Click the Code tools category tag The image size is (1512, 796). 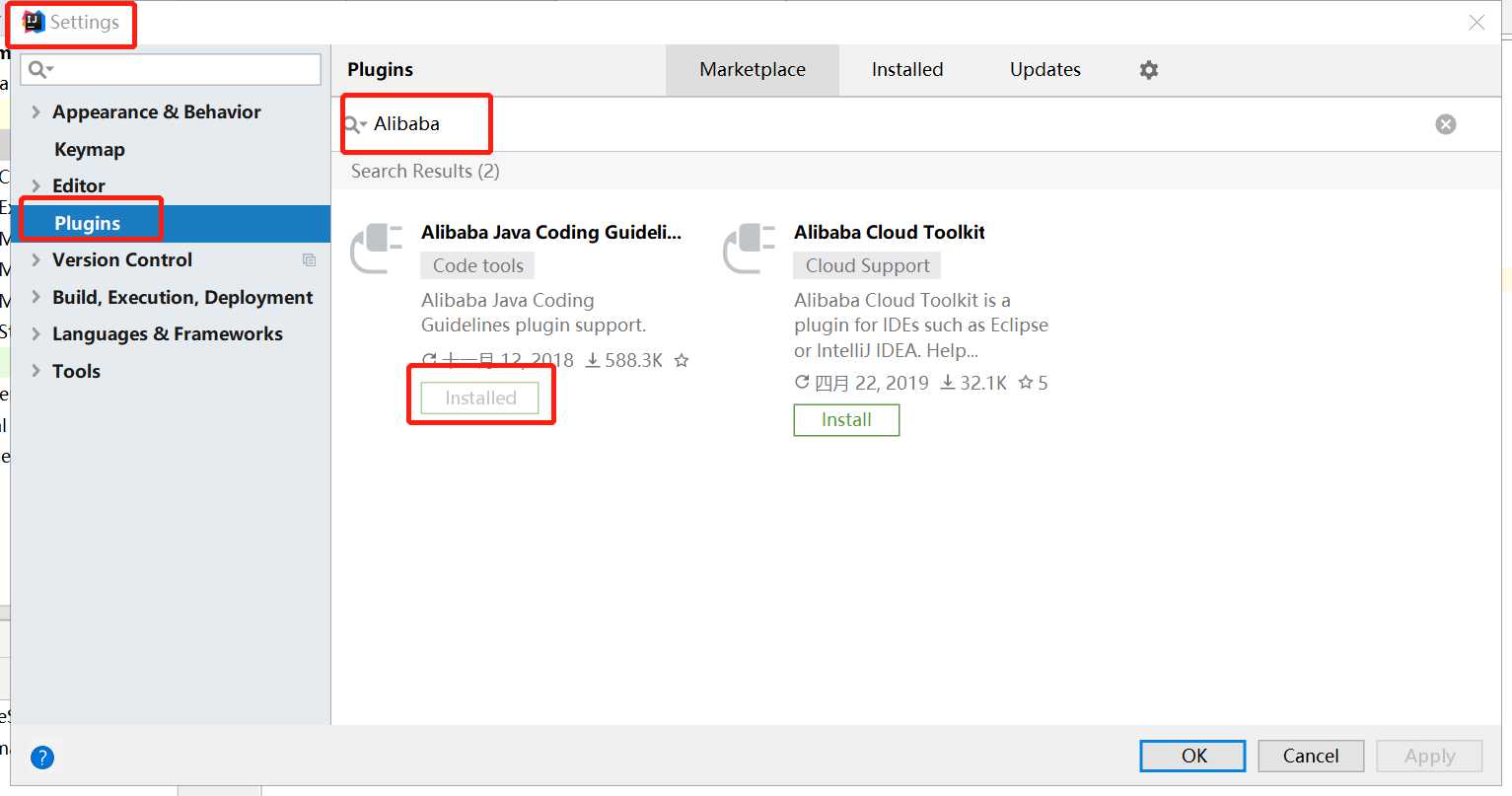click(x=478, y=266)
